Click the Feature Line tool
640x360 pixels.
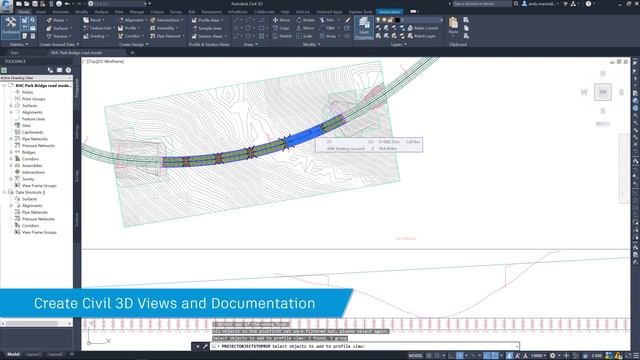pos(98,28)
